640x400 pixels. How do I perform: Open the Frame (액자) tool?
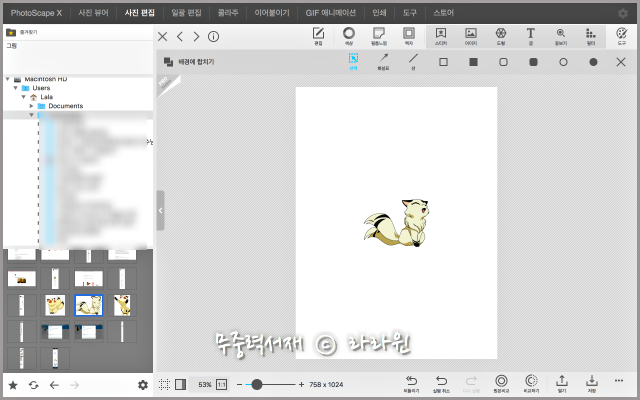(x=409, y=36)
